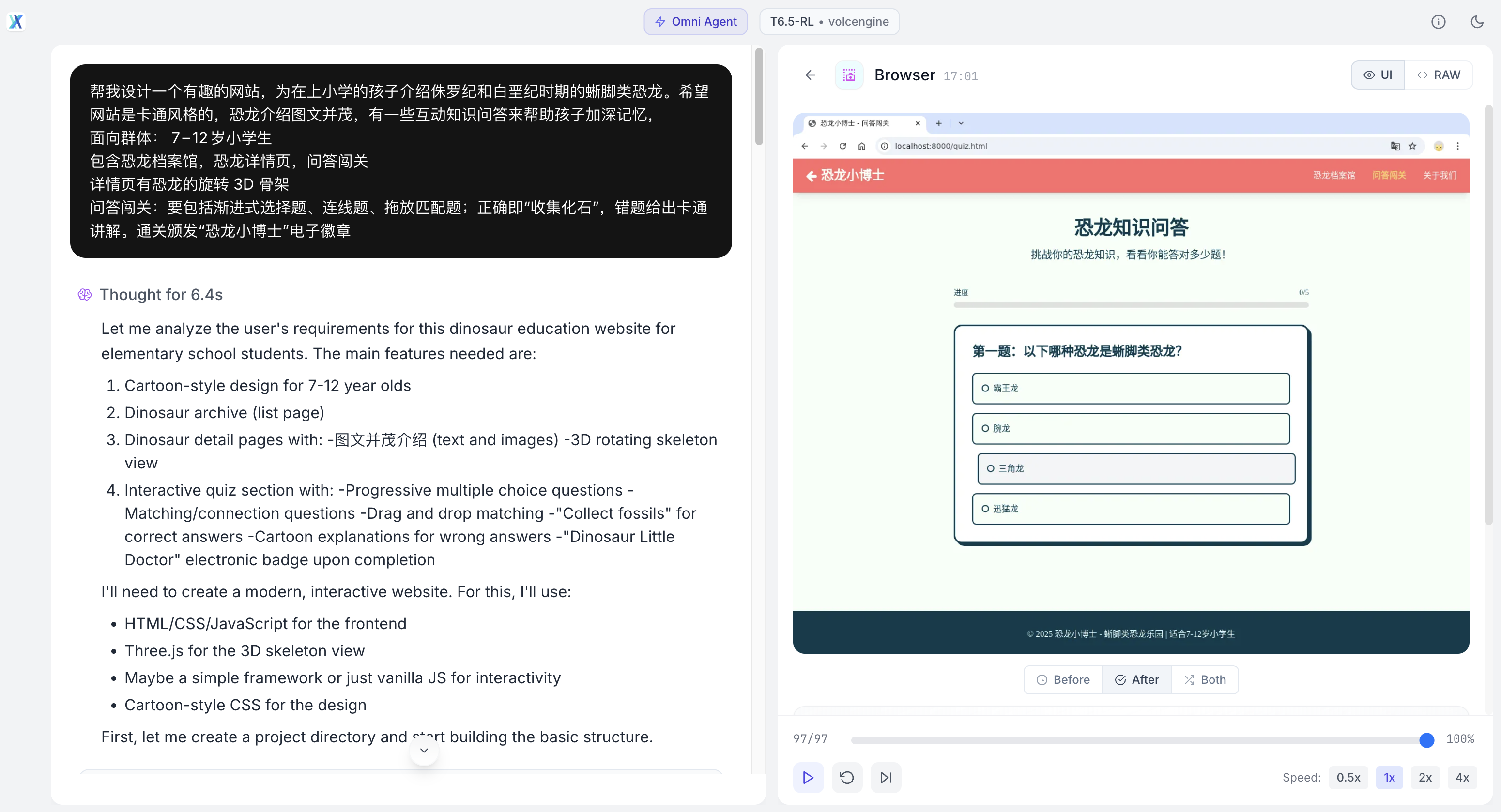Bookmark the page via the star icon
This screenshot has height=812, width=1501.
(1412, 146)
